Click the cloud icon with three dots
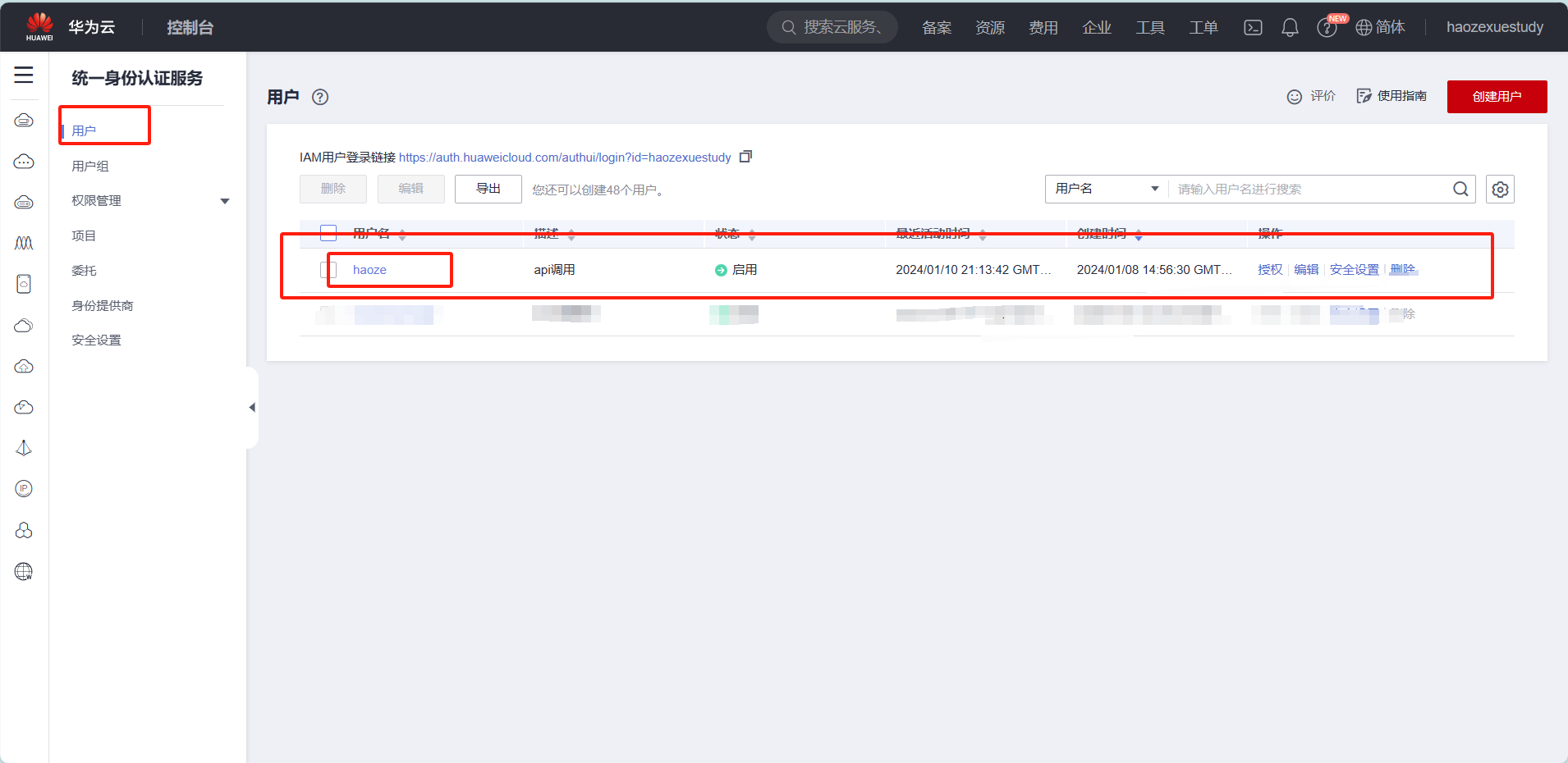Image resolution: width=1568 pixels, height=763 pixels. tap(24, 162)
